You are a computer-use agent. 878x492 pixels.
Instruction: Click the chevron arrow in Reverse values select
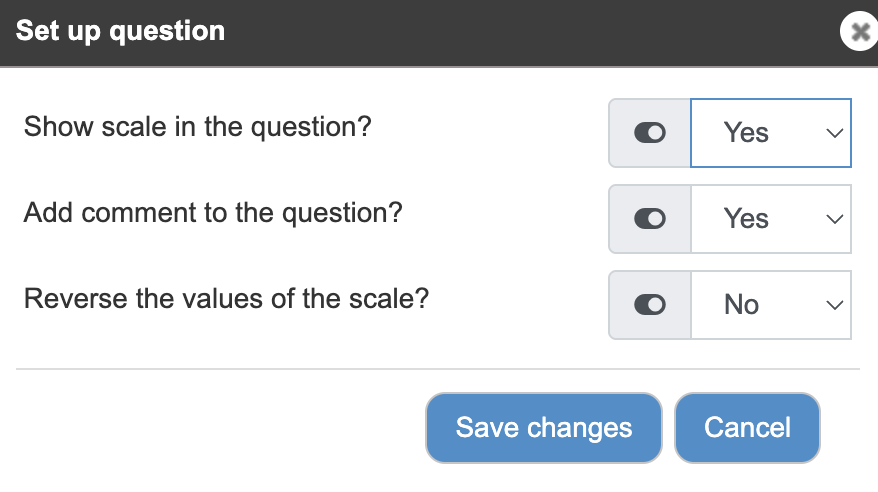pos(834,306)
